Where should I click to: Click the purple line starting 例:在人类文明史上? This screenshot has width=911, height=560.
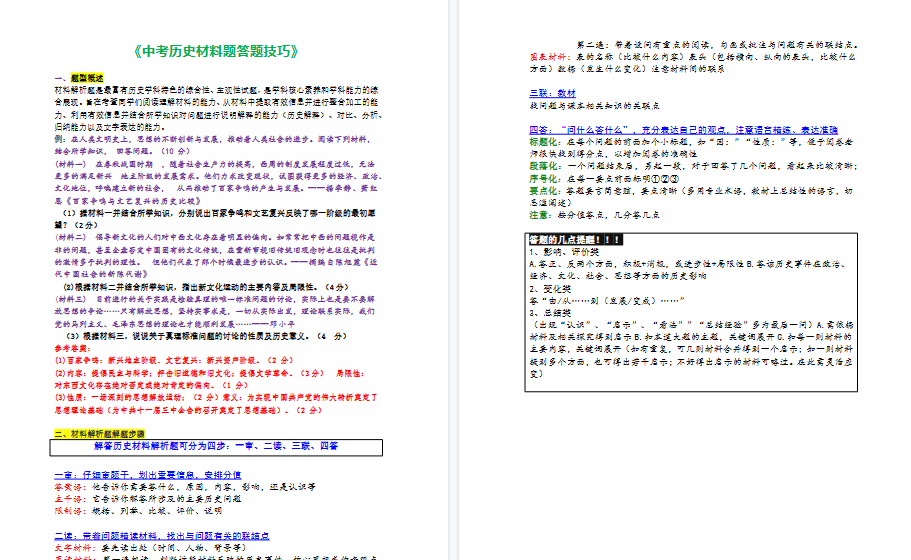click(x=213, y=145)
